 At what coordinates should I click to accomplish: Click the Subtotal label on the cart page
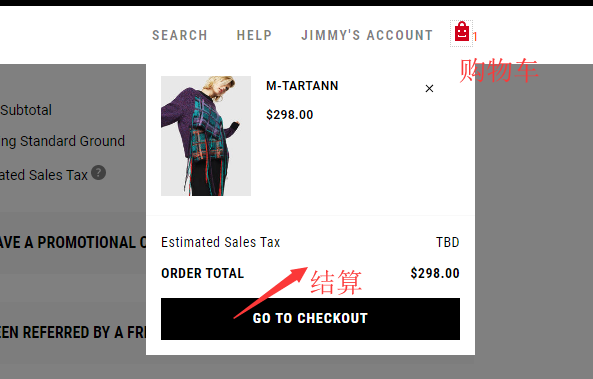coord(26,110)
